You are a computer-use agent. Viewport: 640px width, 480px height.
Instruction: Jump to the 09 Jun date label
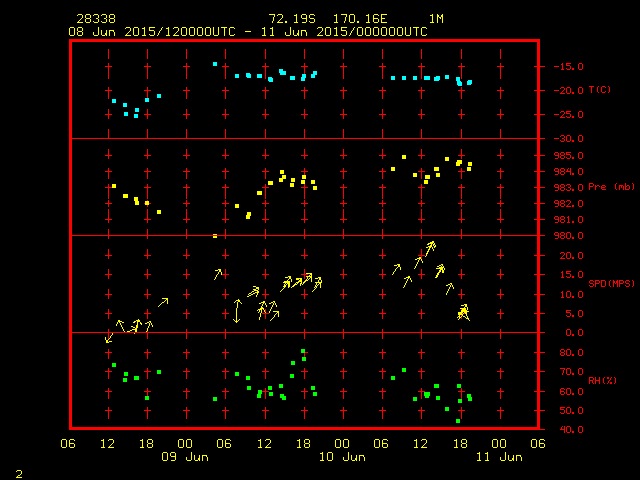(x=185, y=456)
